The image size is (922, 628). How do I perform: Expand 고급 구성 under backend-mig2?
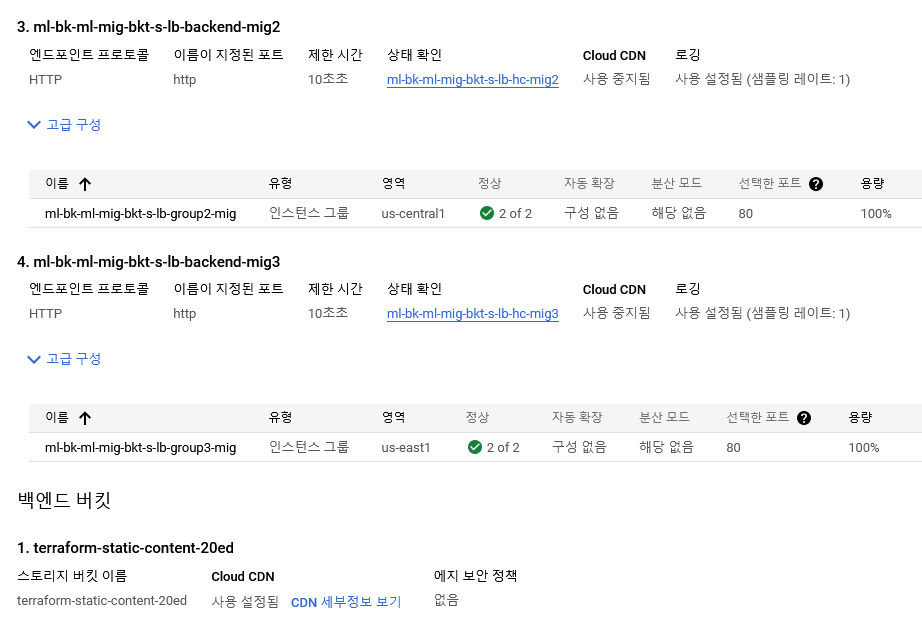pyautogui.click(x=65, y=125)
